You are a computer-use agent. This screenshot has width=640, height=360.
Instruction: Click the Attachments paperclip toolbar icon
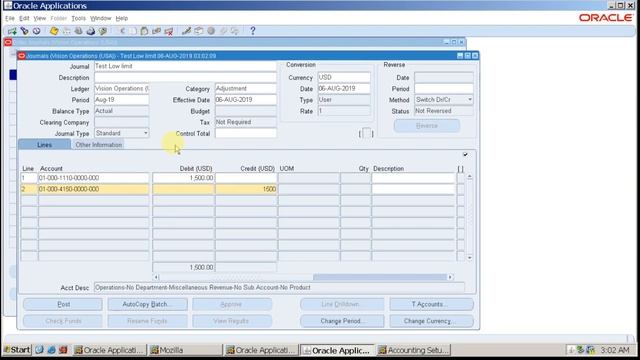click(x=223, y=31)
